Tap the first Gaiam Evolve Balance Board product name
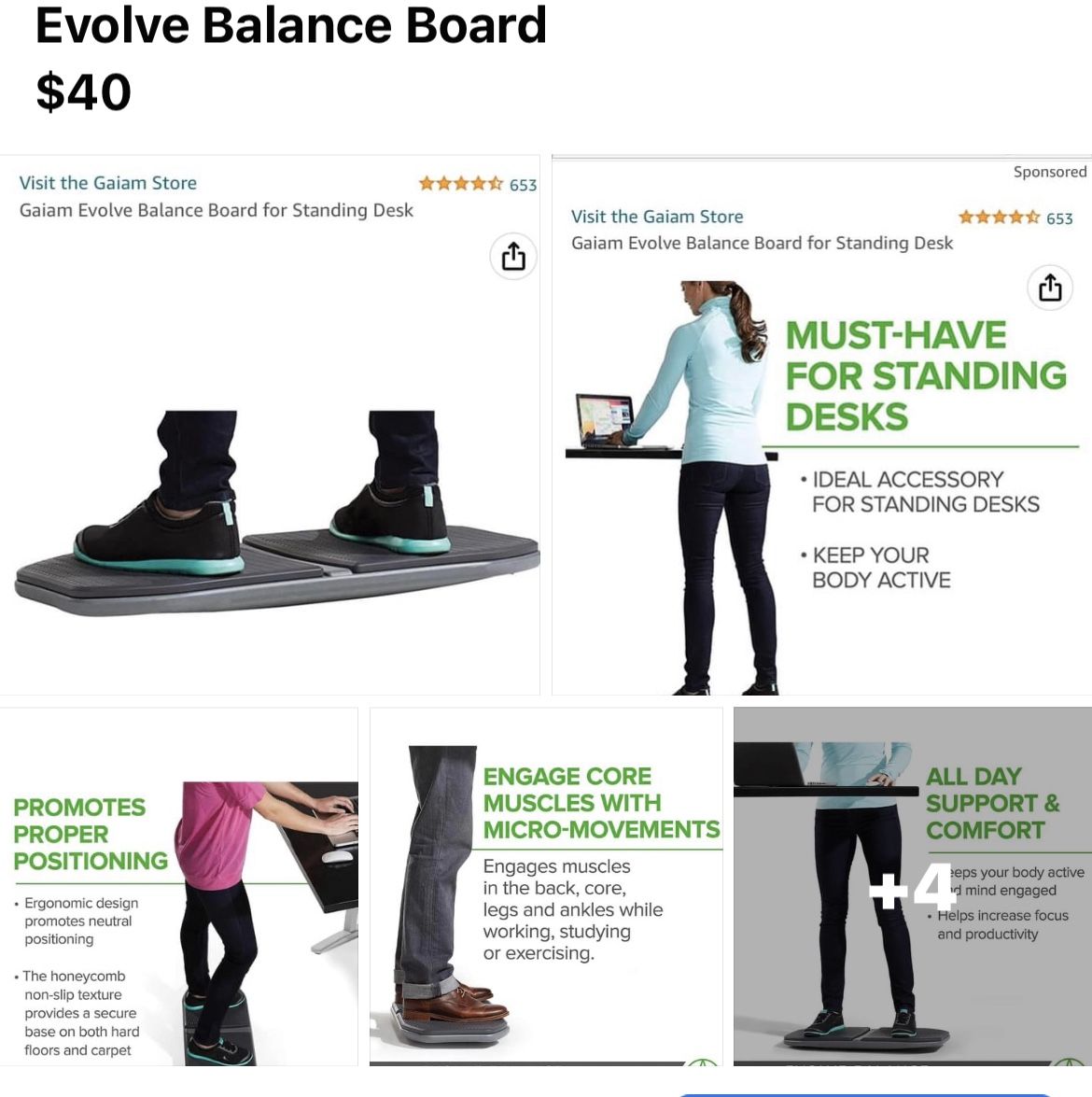Screen dimensions: 1092x1097 [x=217, y=210]
